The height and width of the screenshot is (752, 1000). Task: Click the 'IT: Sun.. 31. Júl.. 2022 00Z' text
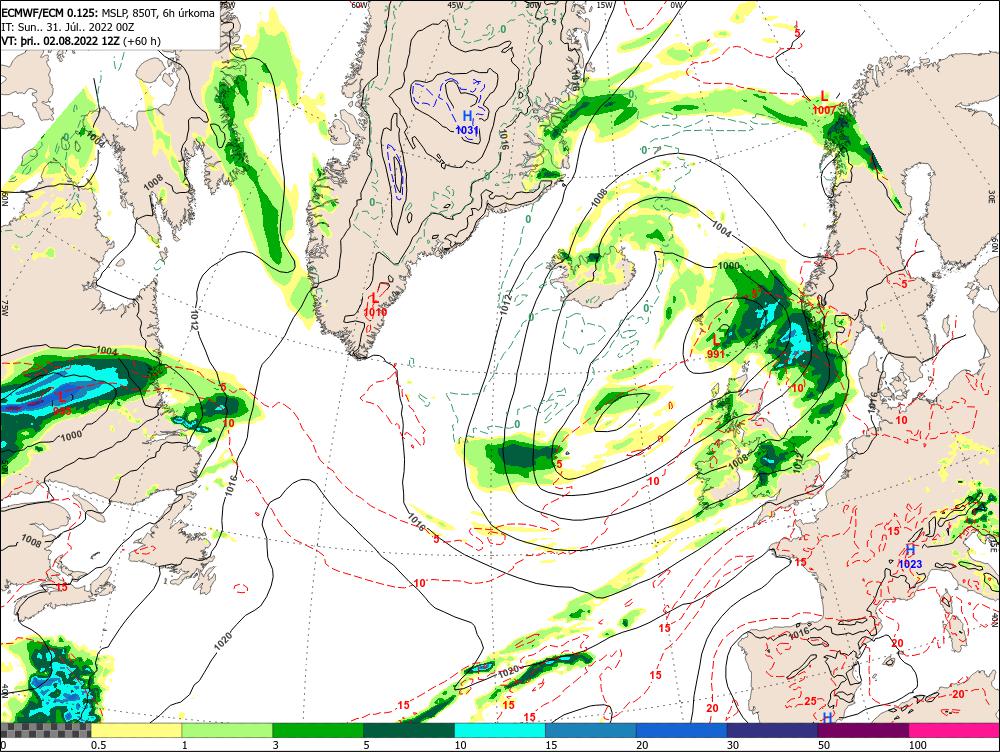point(68,27)
